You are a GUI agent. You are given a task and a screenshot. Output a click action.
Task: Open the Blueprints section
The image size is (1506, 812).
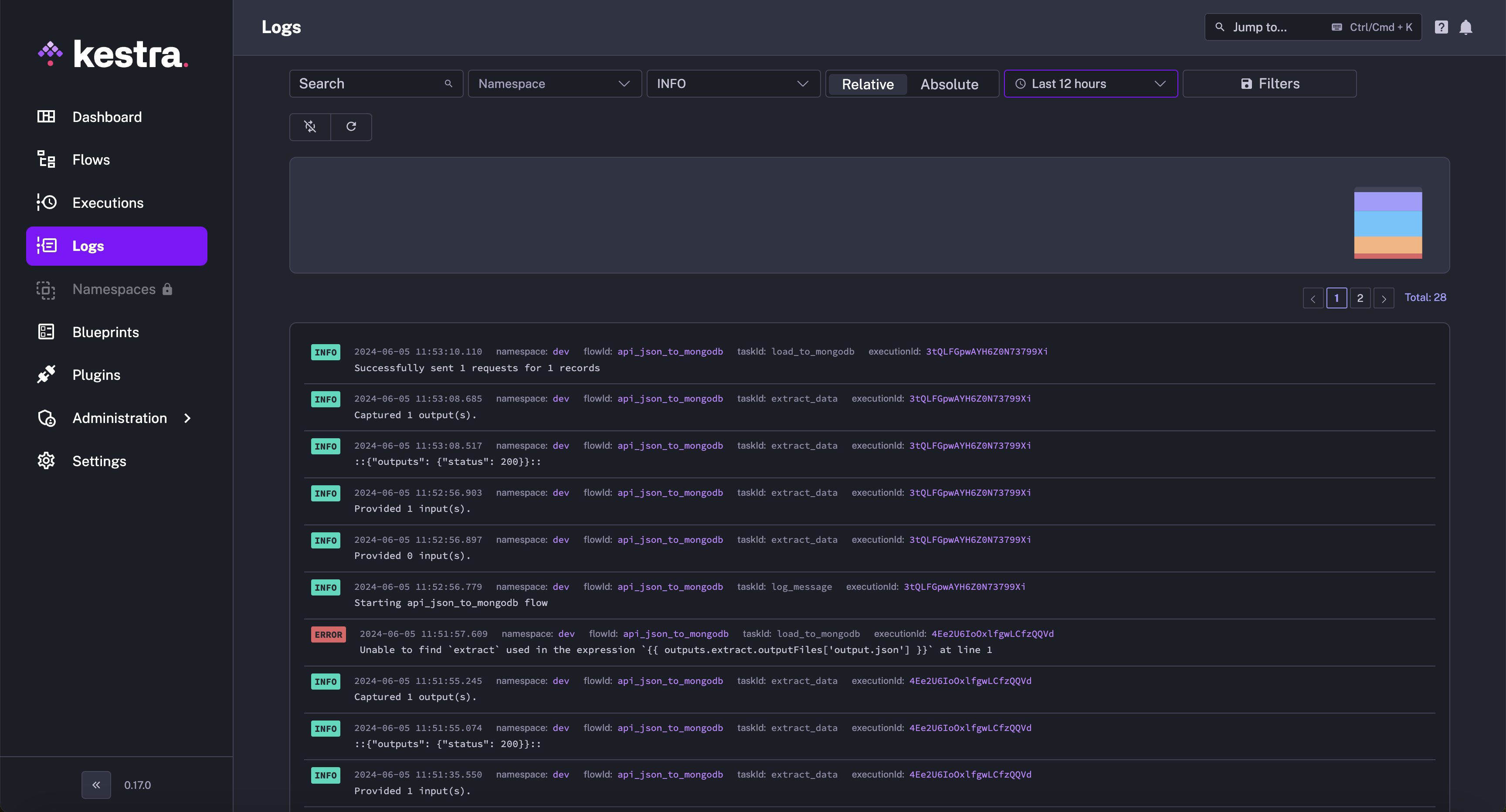(x=105, y=332)
